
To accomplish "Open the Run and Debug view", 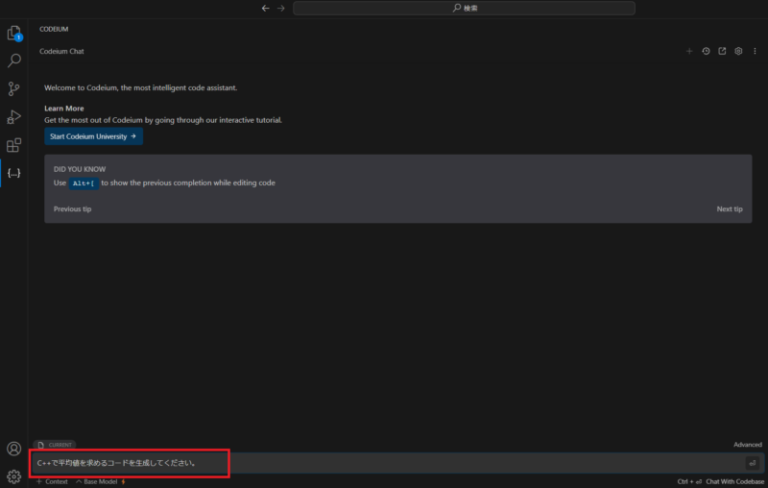I will tap(14, 117).
